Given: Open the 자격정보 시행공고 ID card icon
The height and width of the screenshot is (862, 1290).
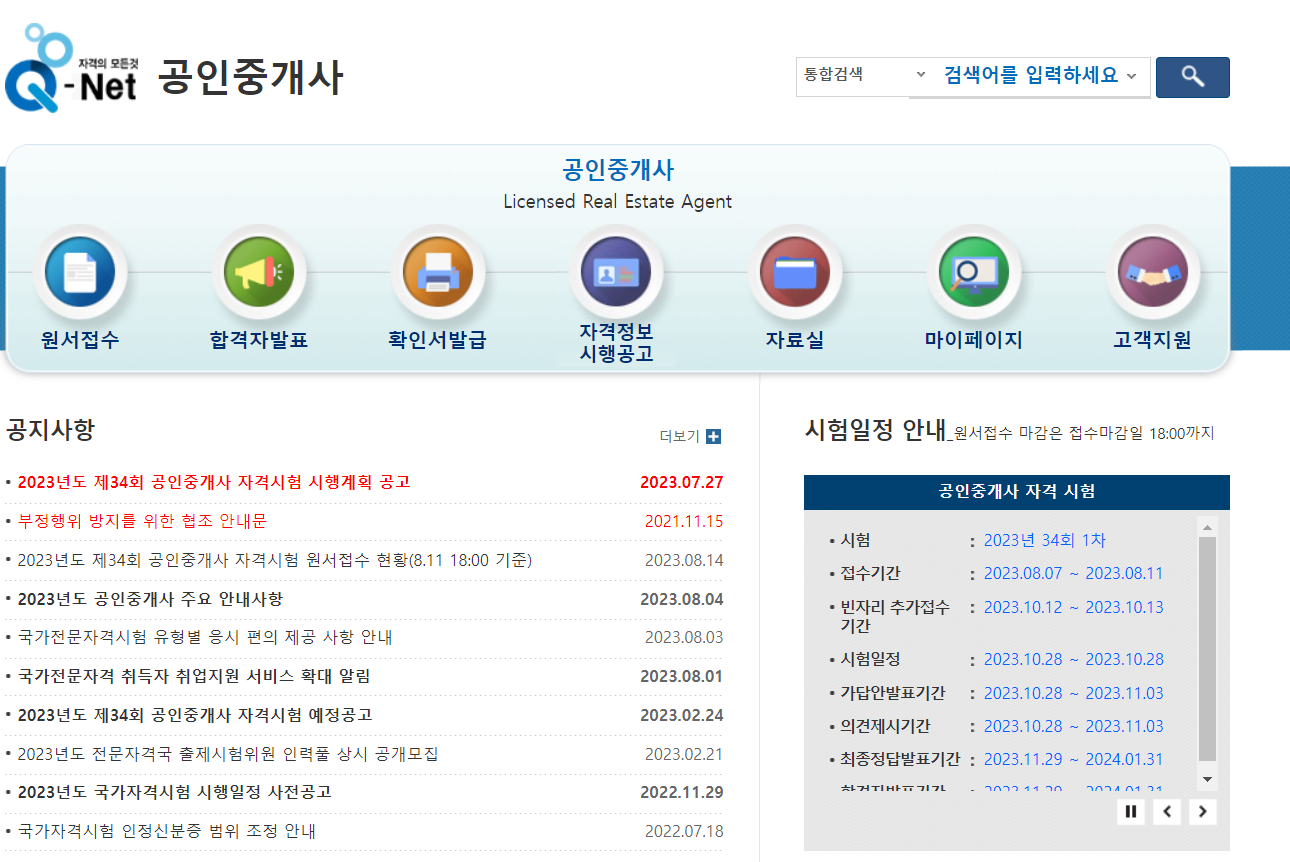Looking at the screenshot, I should point(616,272).
